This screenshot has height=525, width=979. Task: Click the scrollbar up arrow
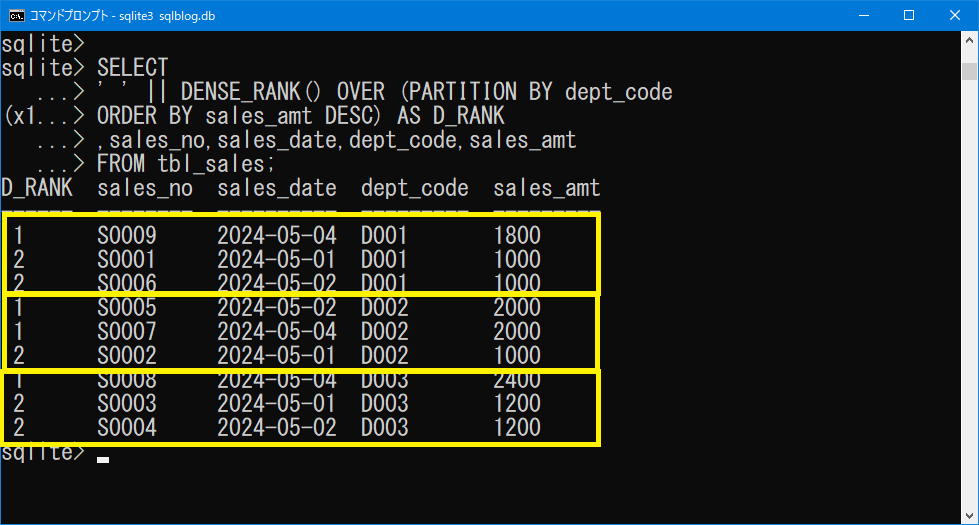coord(969,40)
